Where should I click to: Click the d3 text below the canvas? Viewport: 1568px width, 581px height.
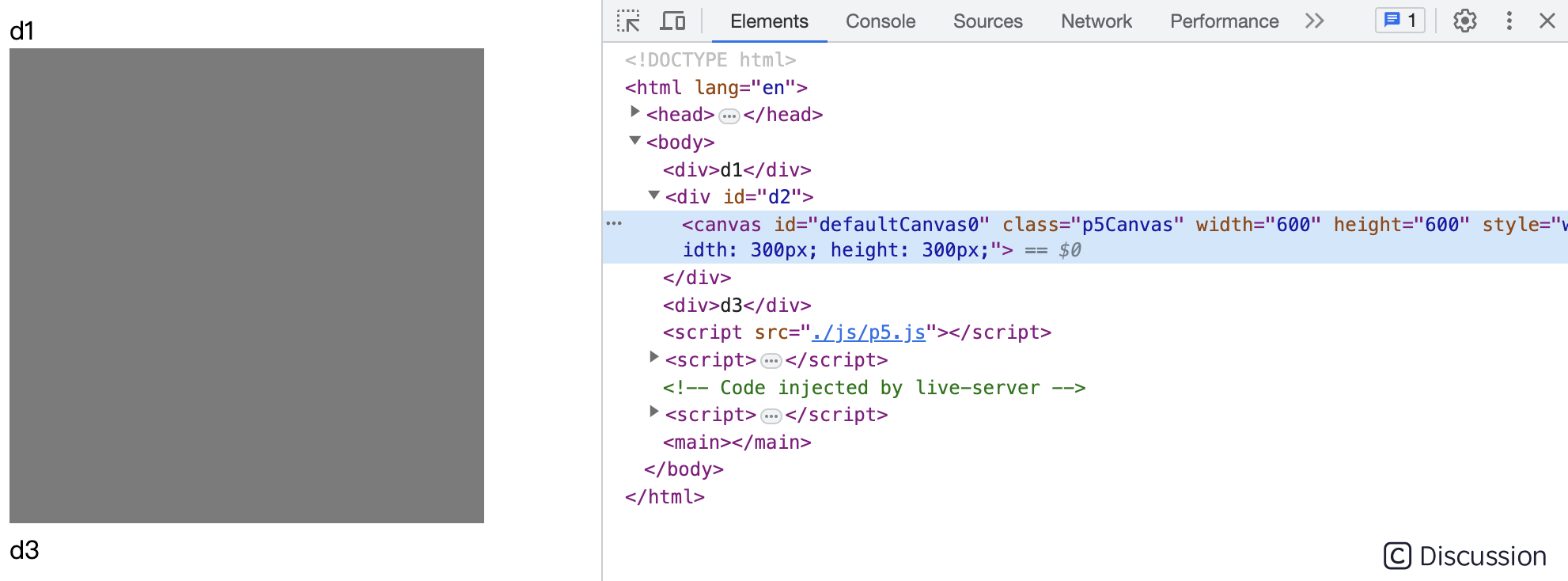[x=24, y=550]
